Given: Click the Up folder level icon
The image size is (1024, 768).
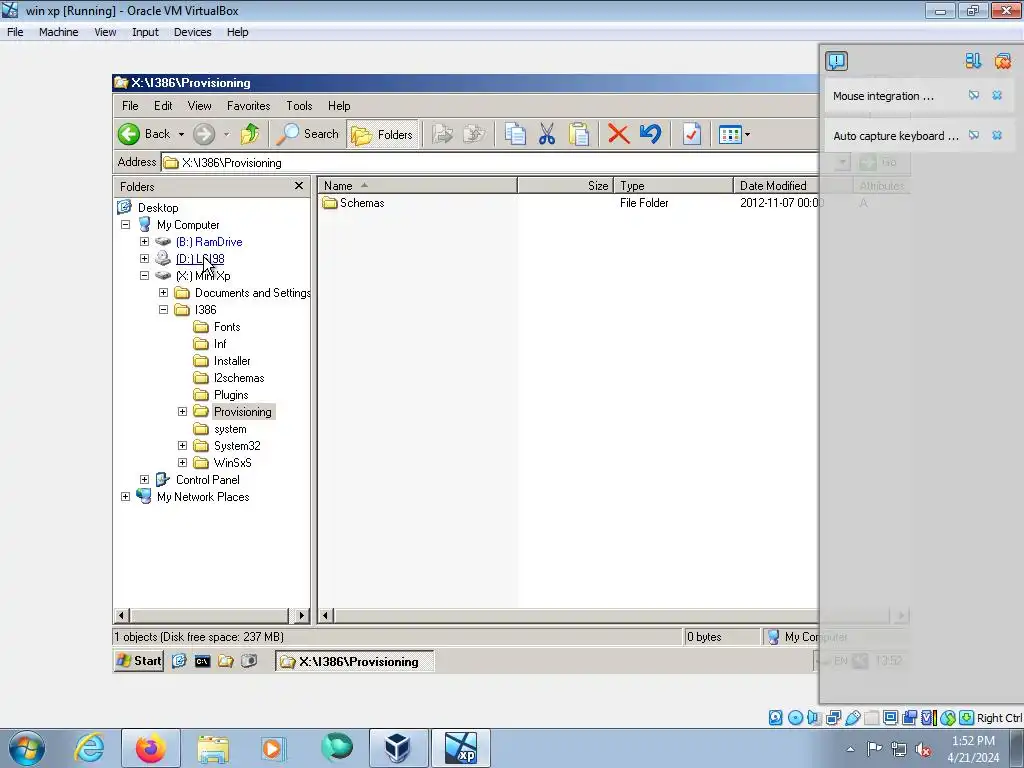Looking at the screenshot, I should (249, 134).
